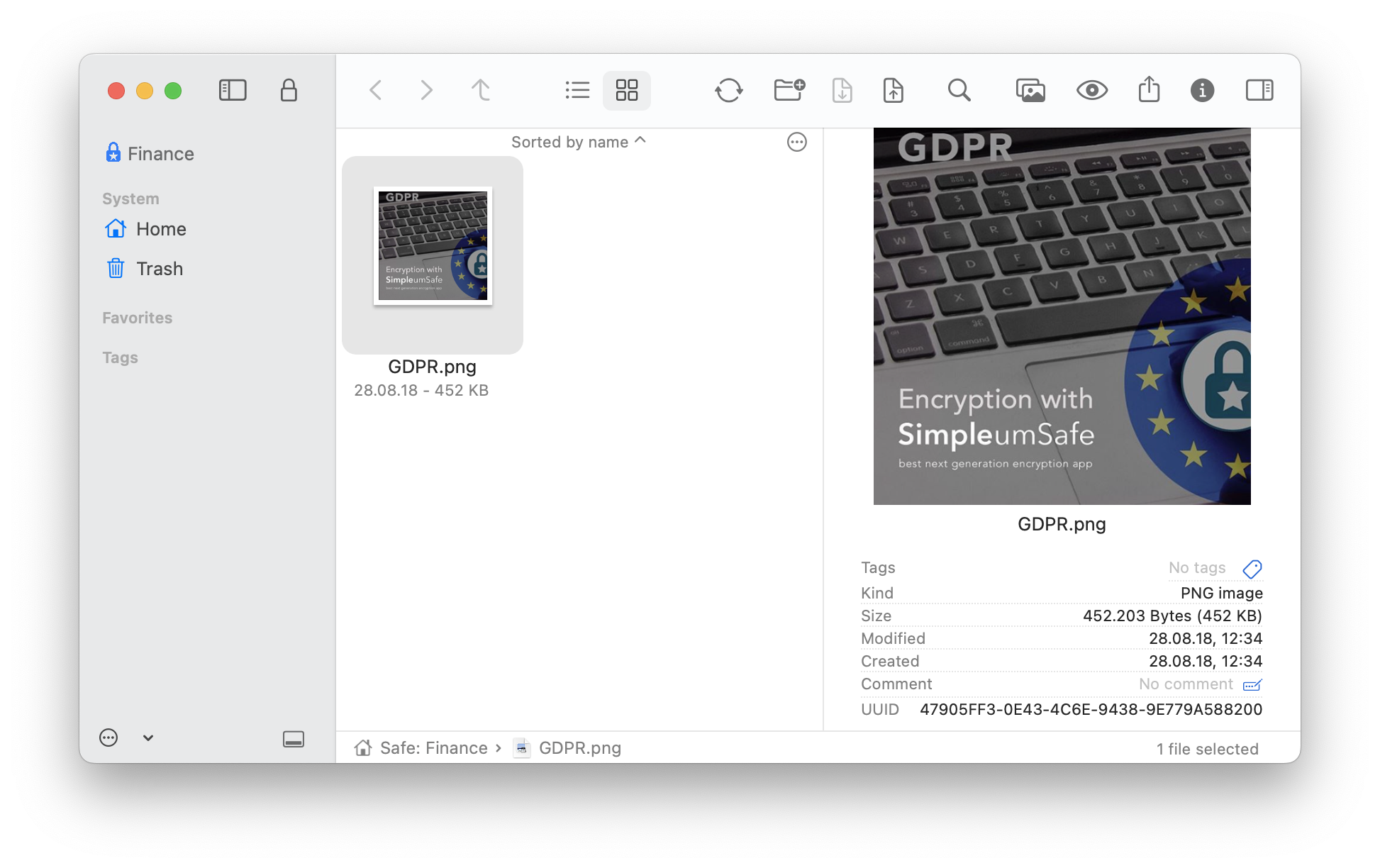Screen dimensions: 1380x868
Task: Click the home icon in path bar
Action: coord(363,748)
